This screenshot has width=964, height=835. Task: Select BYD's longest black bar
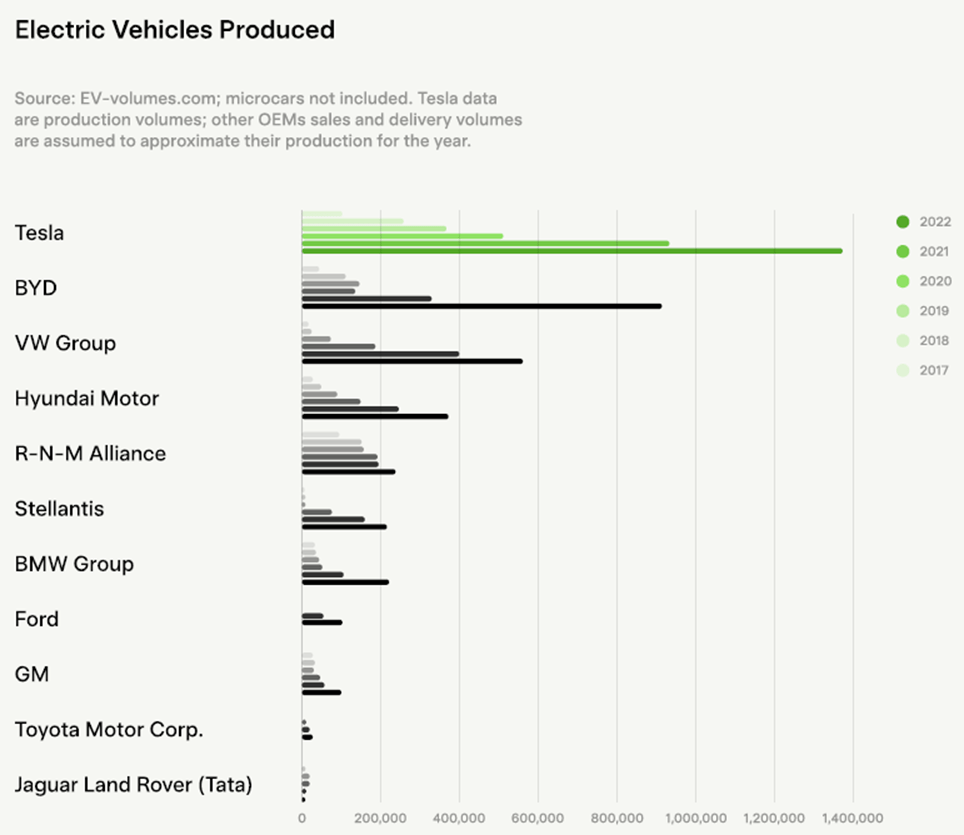coord(481,306)
